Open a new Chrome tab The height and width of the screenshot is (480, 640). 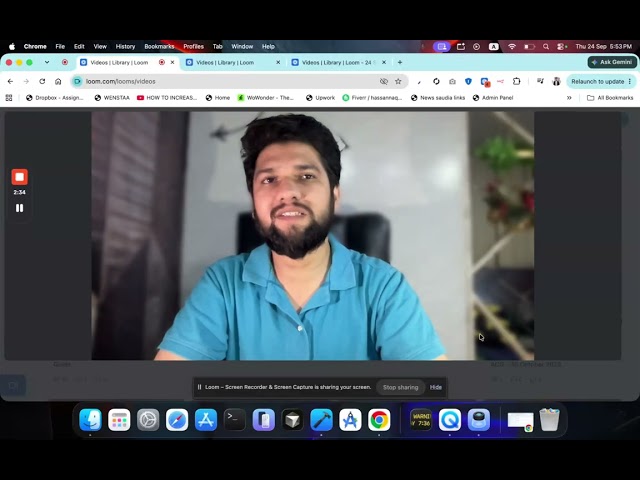pyautogui.click(x=400, y=62)
